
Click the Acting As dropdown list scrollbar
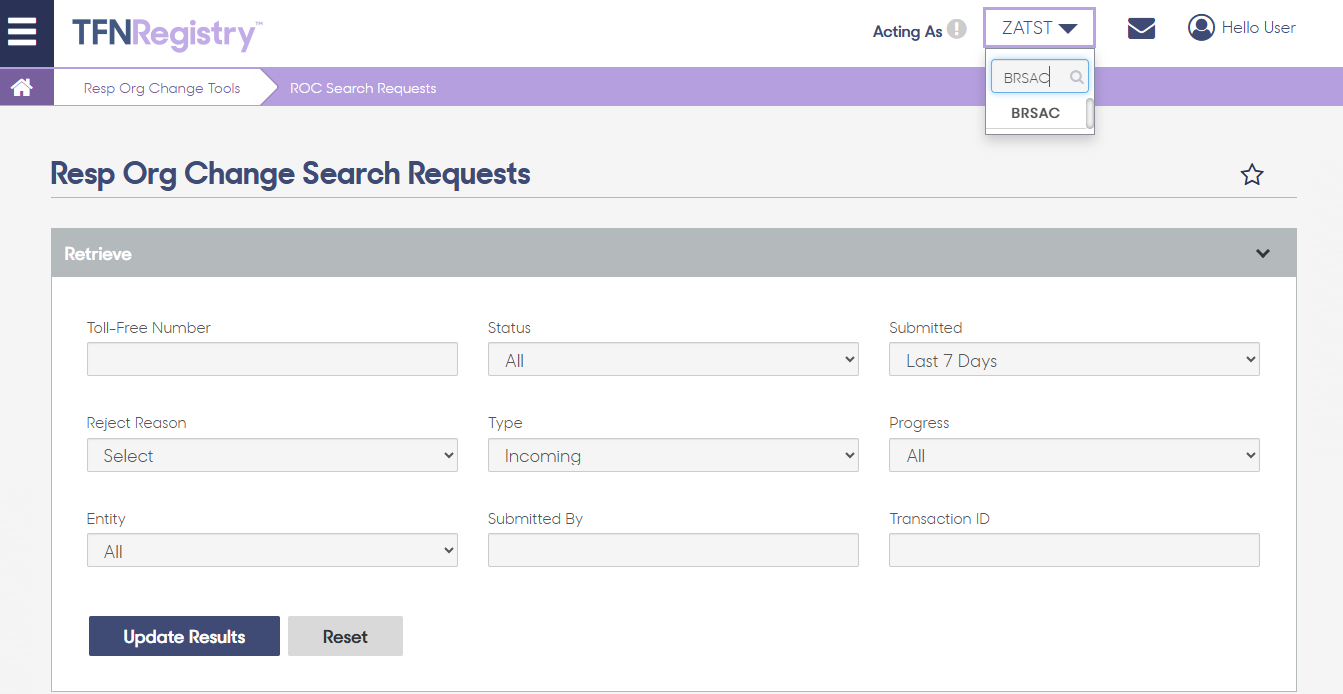(1089, 113)
